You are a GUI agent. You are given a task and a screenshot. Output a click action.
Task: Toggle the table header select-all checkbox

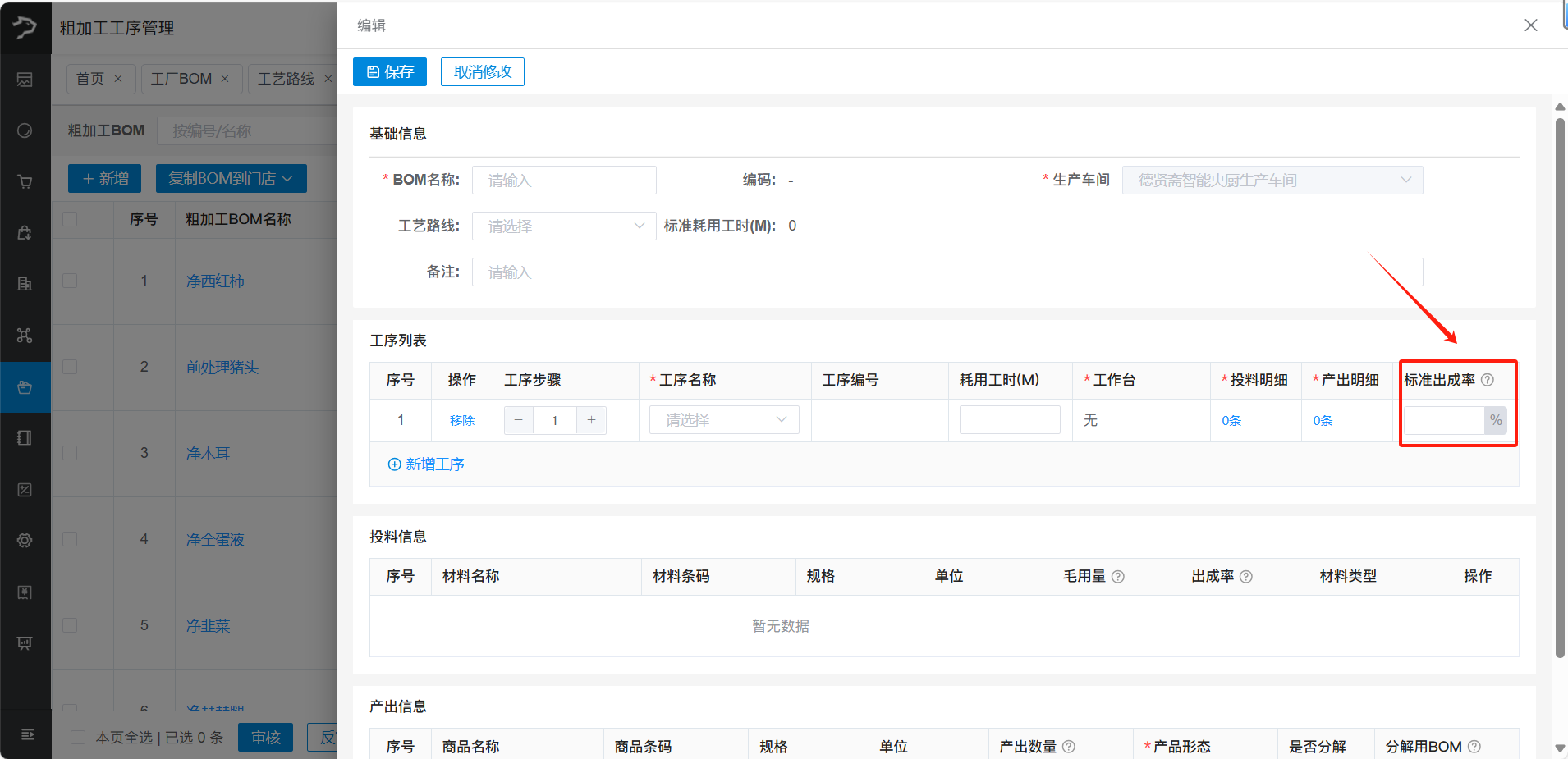click(70, 219)
